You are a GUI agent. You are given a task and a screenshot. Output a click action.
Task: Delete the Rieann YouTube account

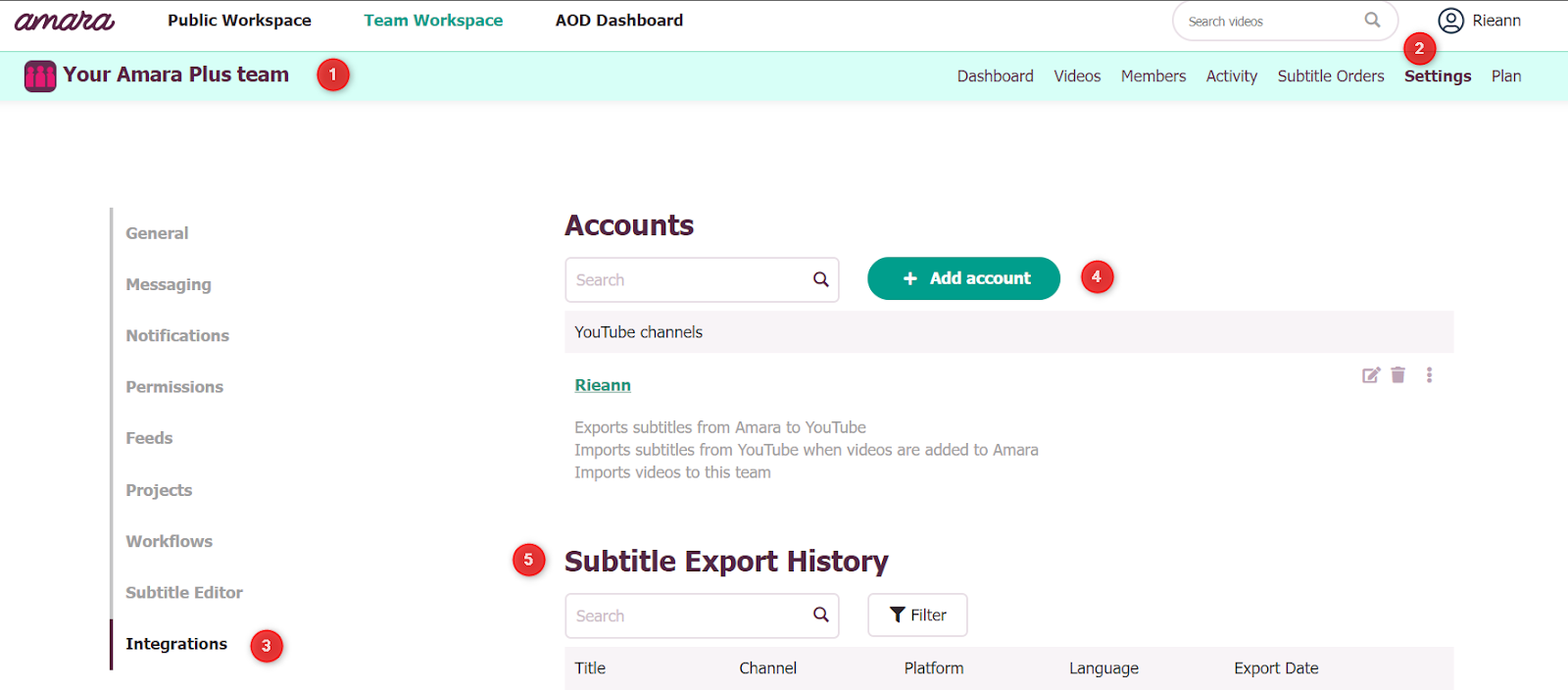point(1398,374)
